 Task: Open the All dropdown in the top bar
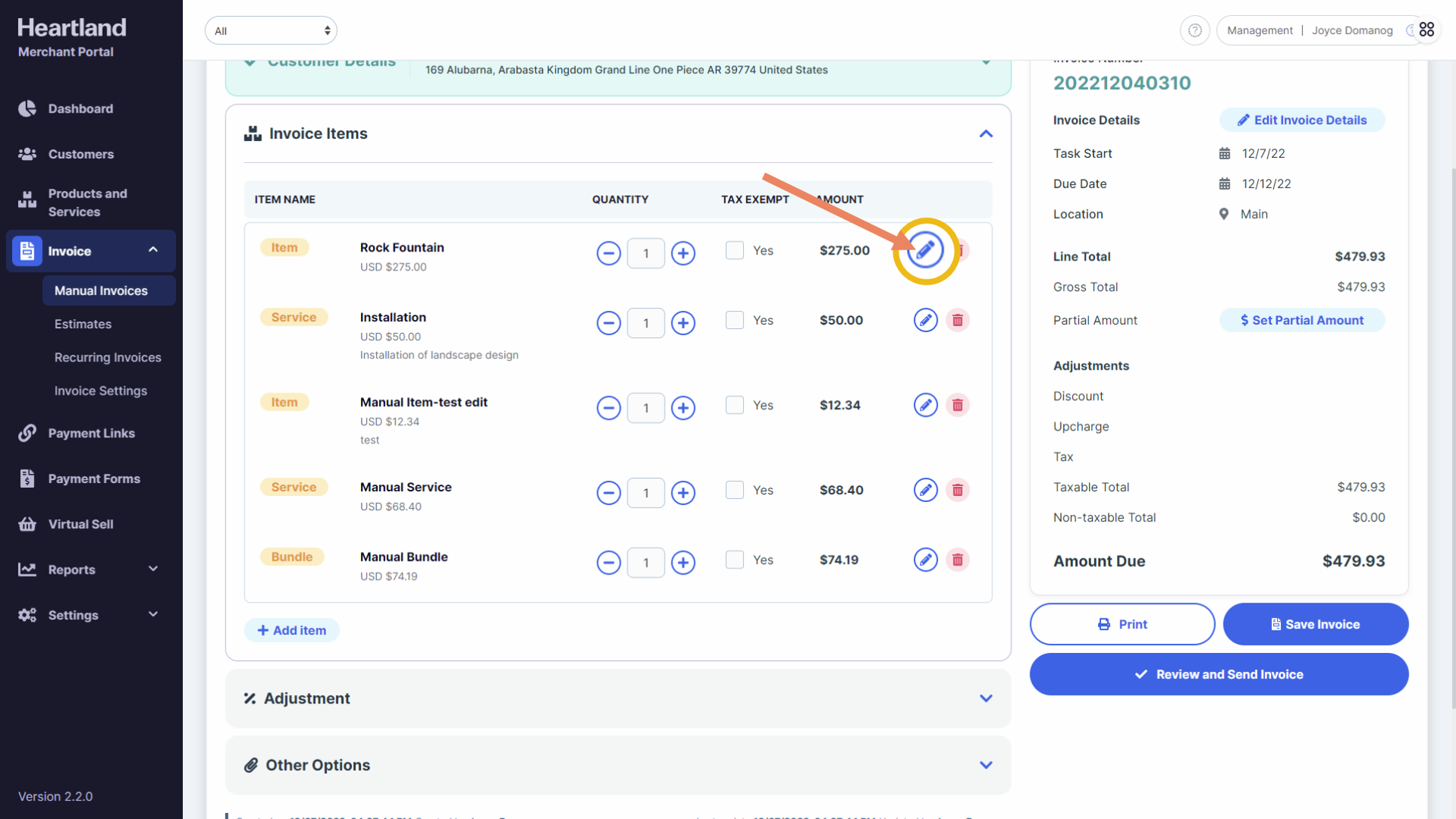(x=271, y=31)
